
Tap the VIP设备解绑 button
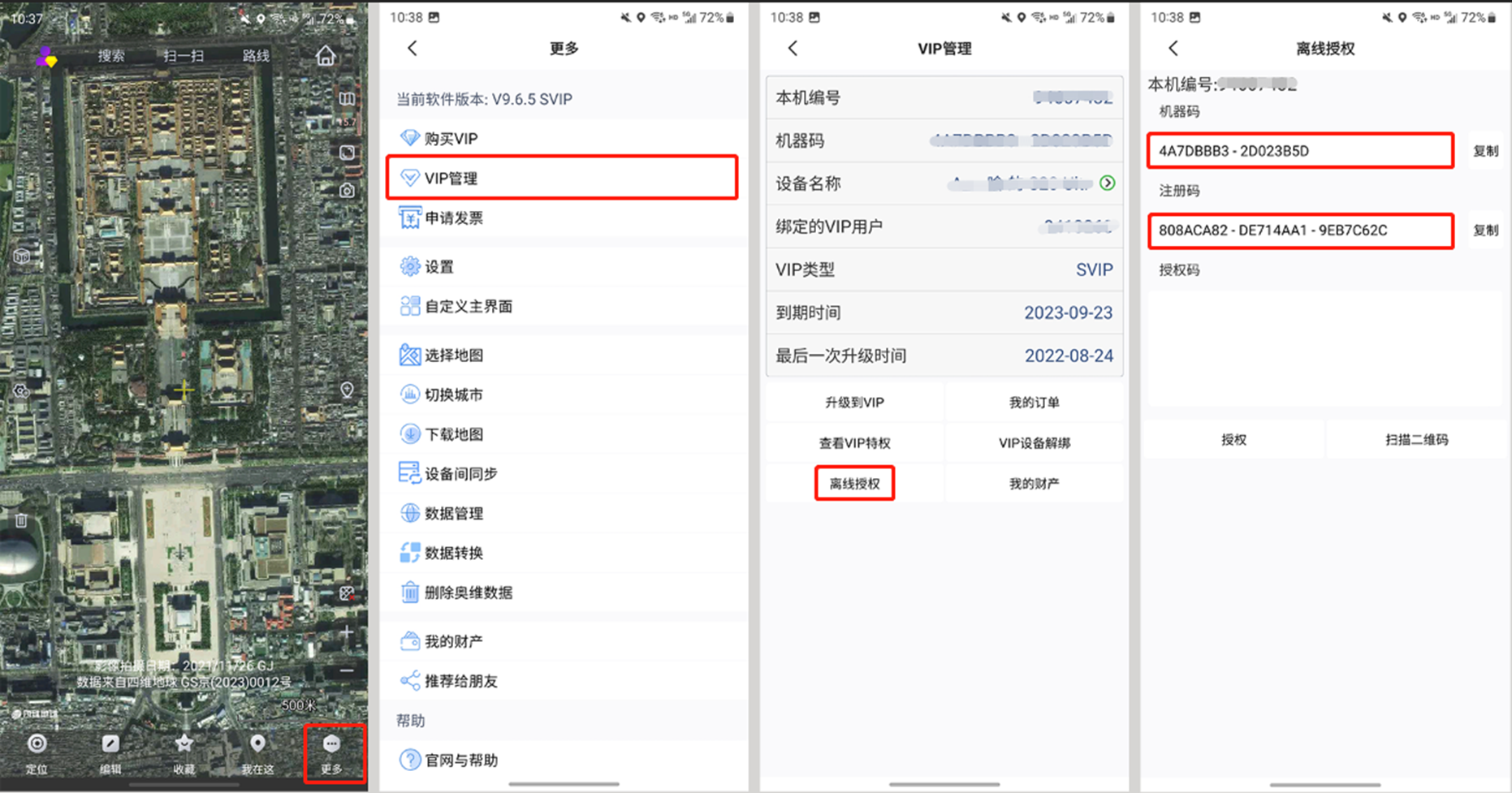tap(1035, 443)
